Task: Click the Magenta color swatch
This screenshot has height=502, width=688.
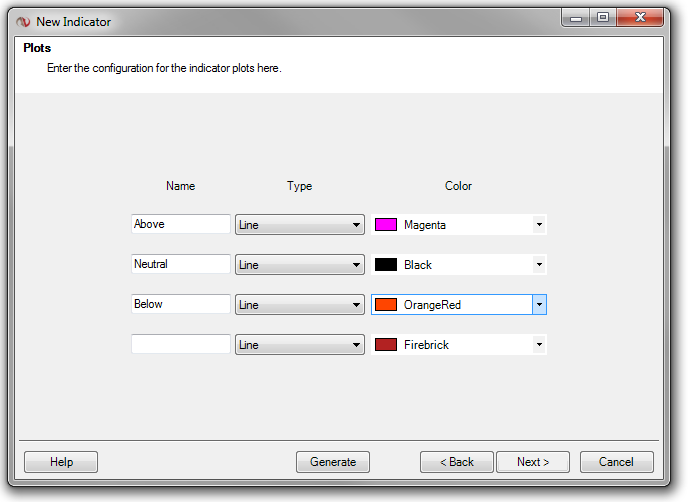Action: coord(386,225)
